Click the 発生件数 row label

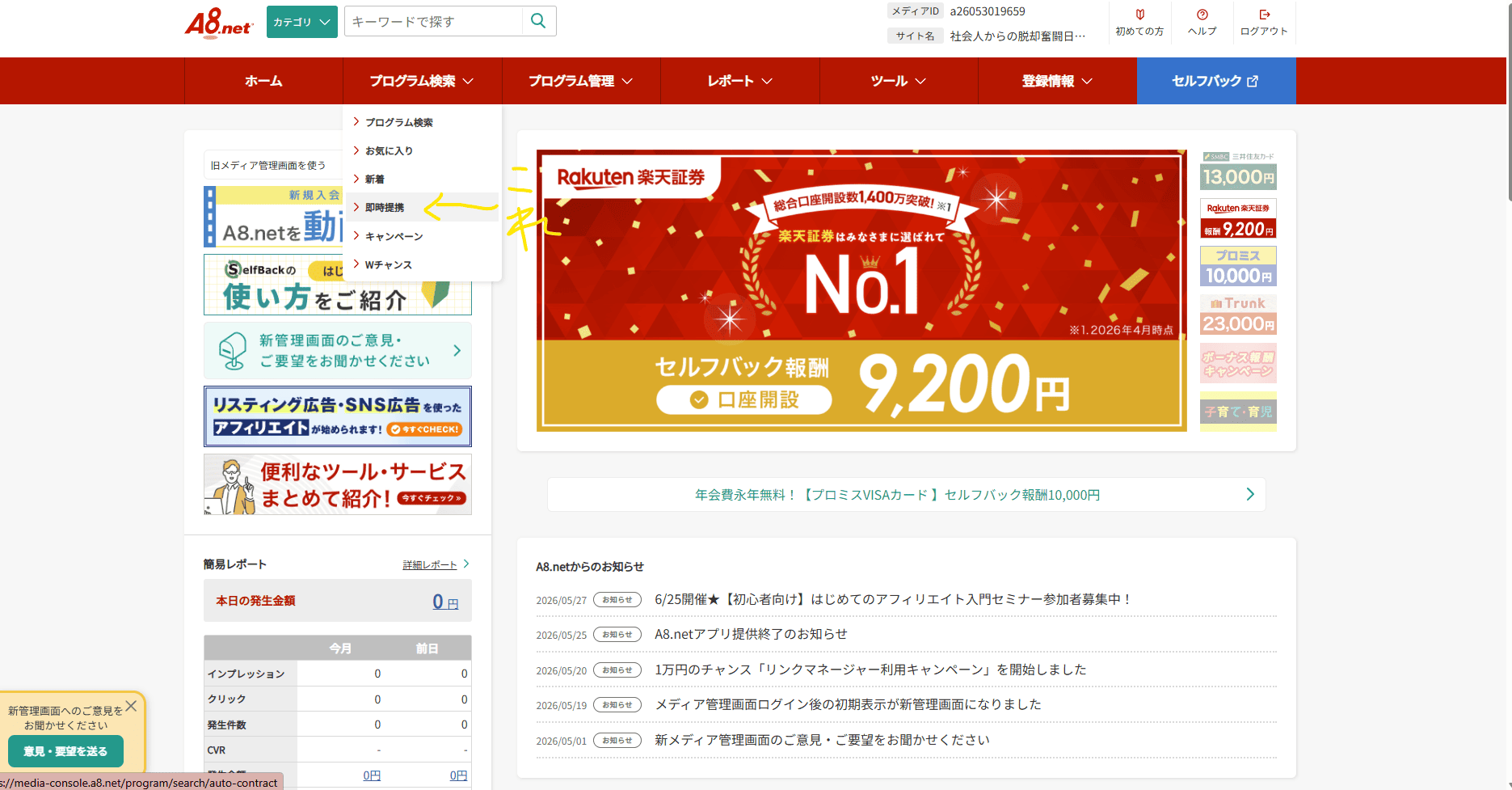226,725
